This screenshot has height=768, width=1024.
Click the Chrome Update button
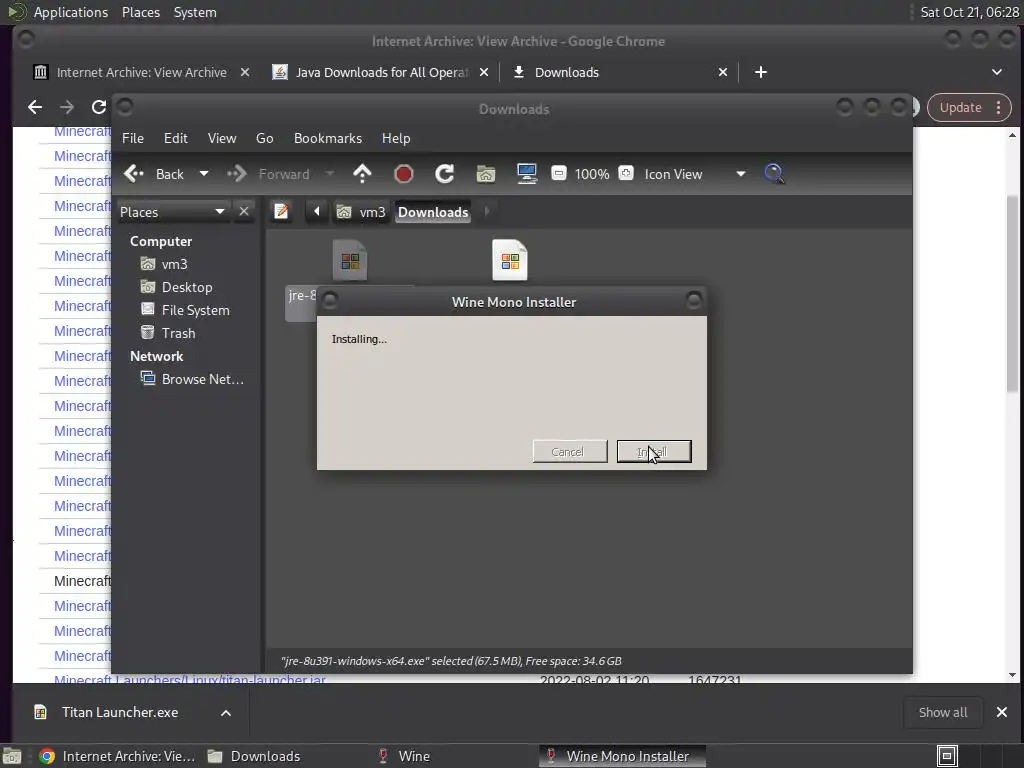(961, 108)
